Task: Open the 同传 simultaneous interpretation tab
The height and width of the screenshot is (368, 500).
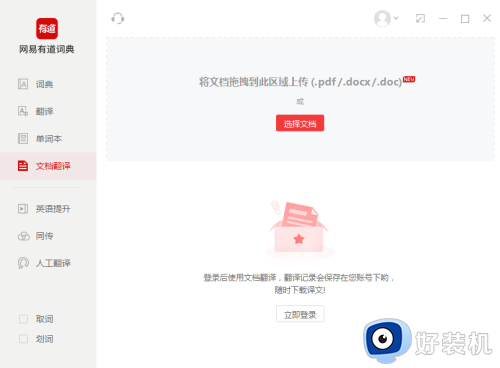Action: (48, 236)
